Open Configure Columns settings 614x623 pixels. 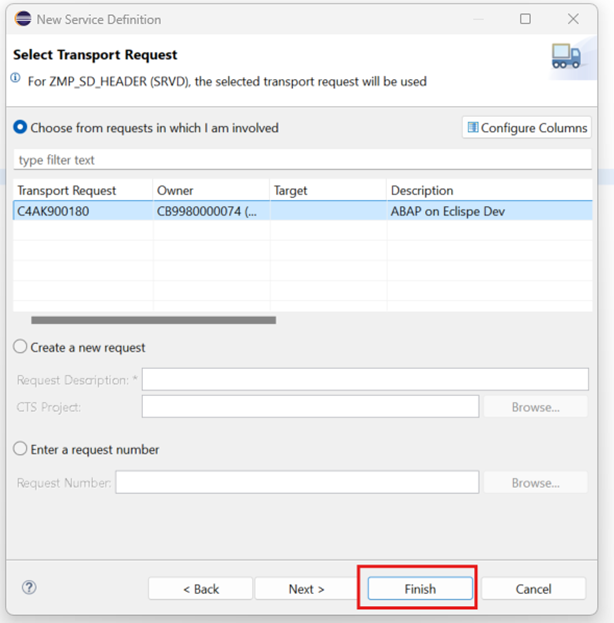(527, 128)
